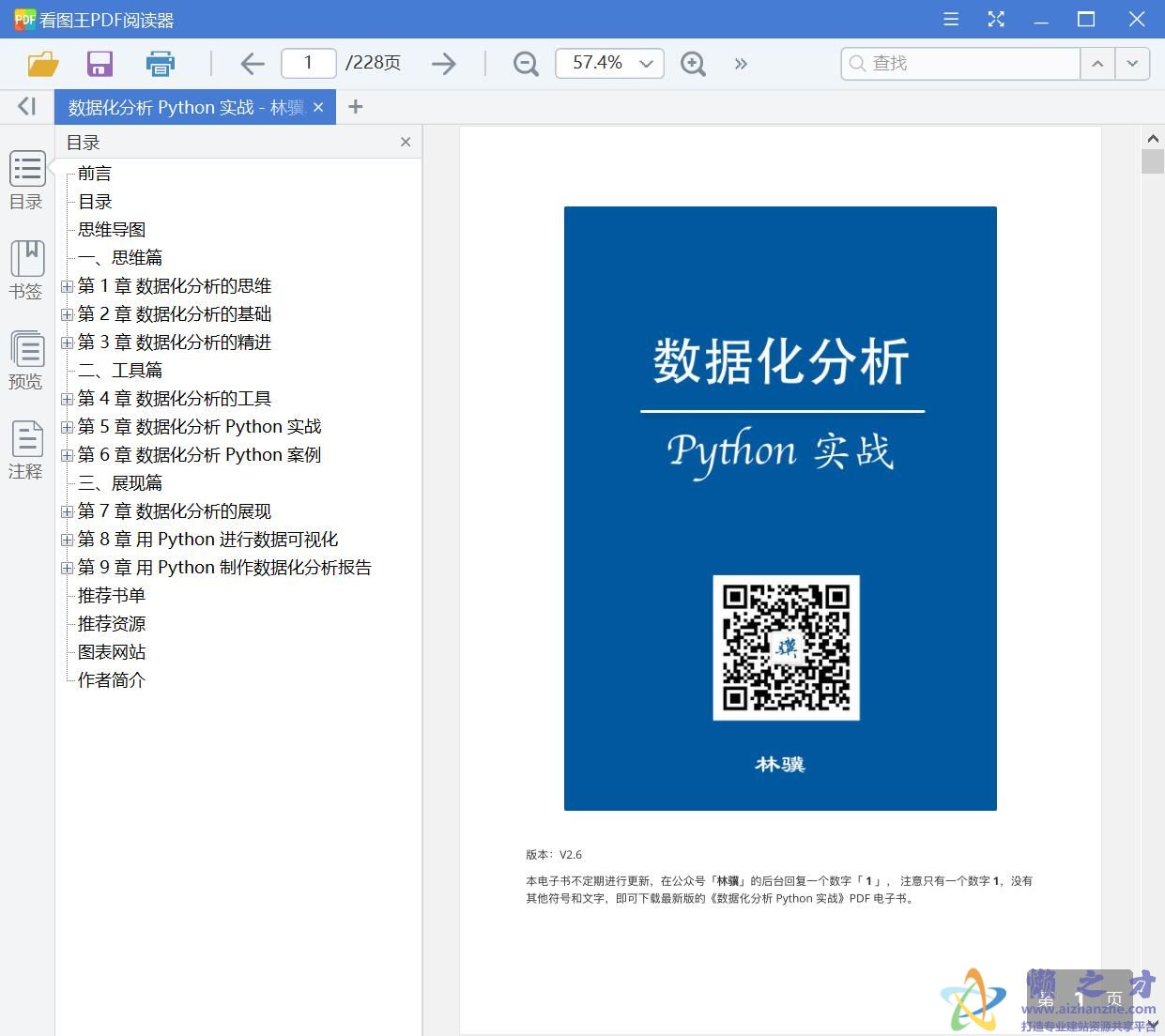Zoom out with the minus magnifier icon
Screen dimensions: 1165x1036
click(x=525, y=63)
